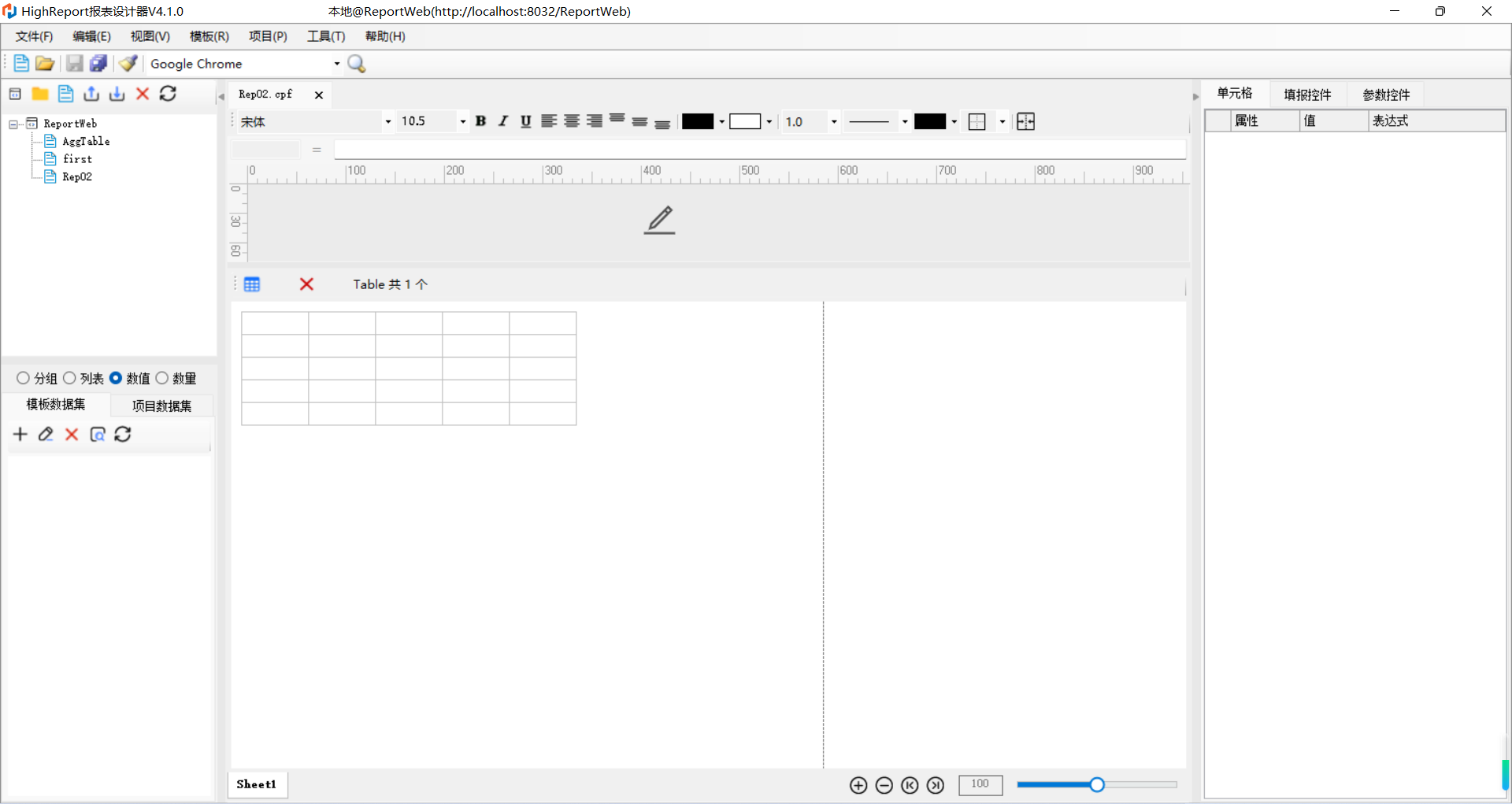Click the new file icon in main toolbar
The width and height of the screenshot is (1512, 804).
click(21, 64)
